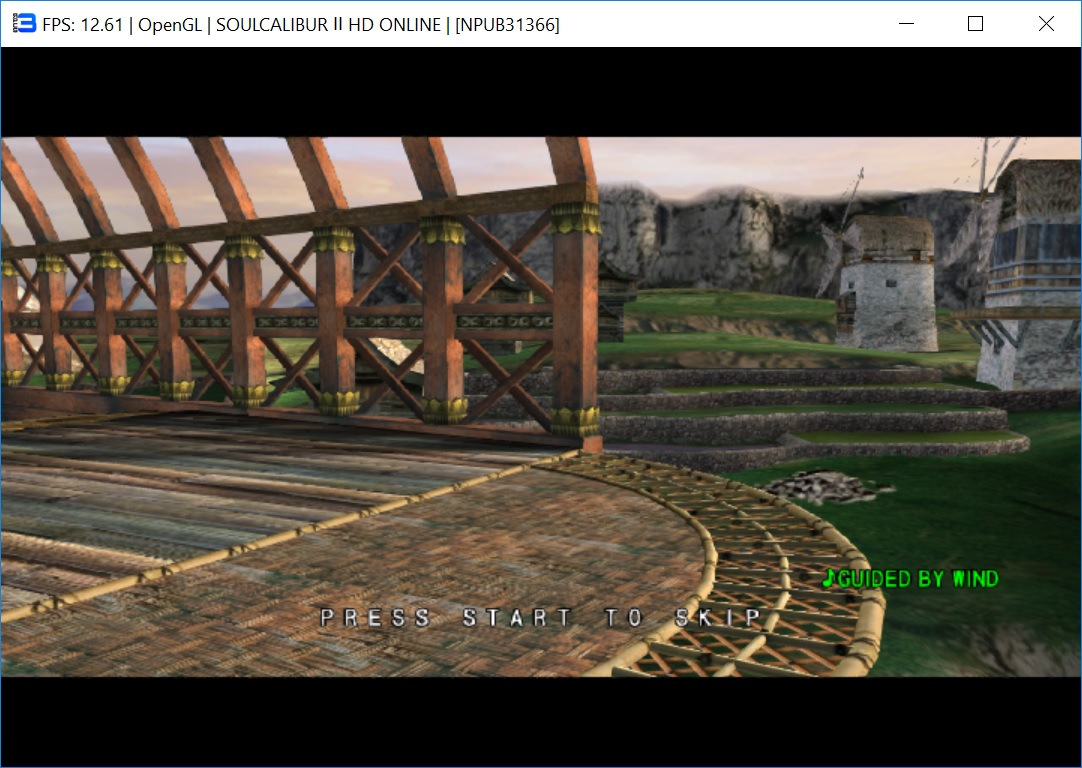
Task: Click the large building at right edge
Action: 1033,275
